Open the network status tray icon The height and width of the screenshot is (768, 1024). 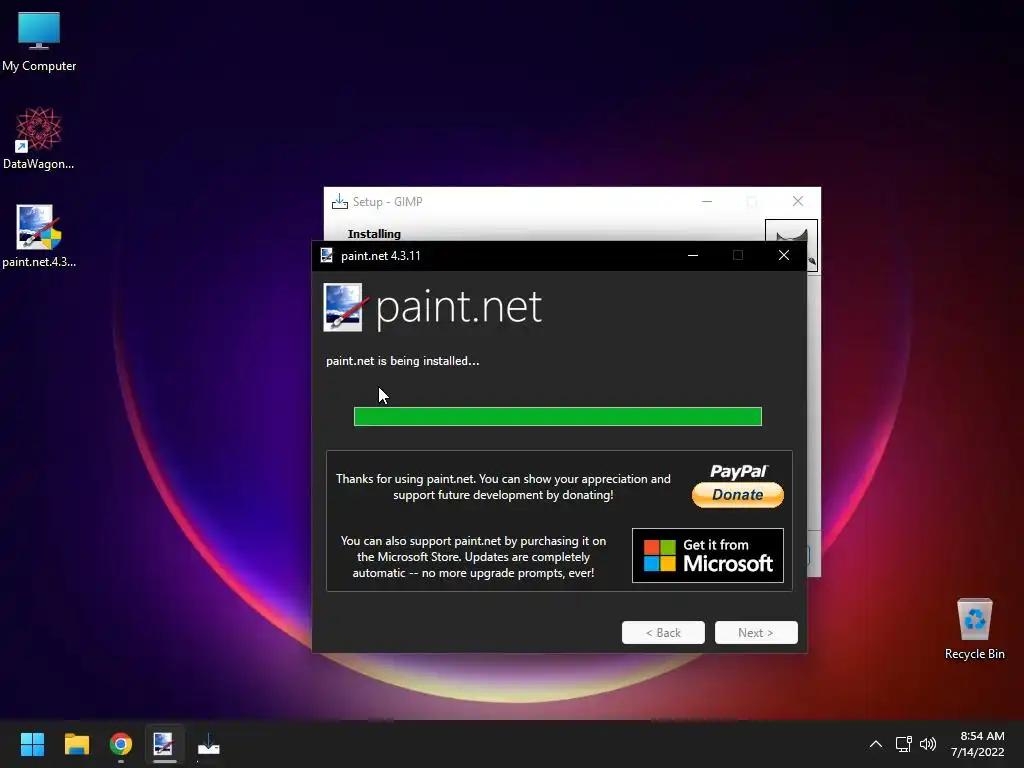pos(903,744)
